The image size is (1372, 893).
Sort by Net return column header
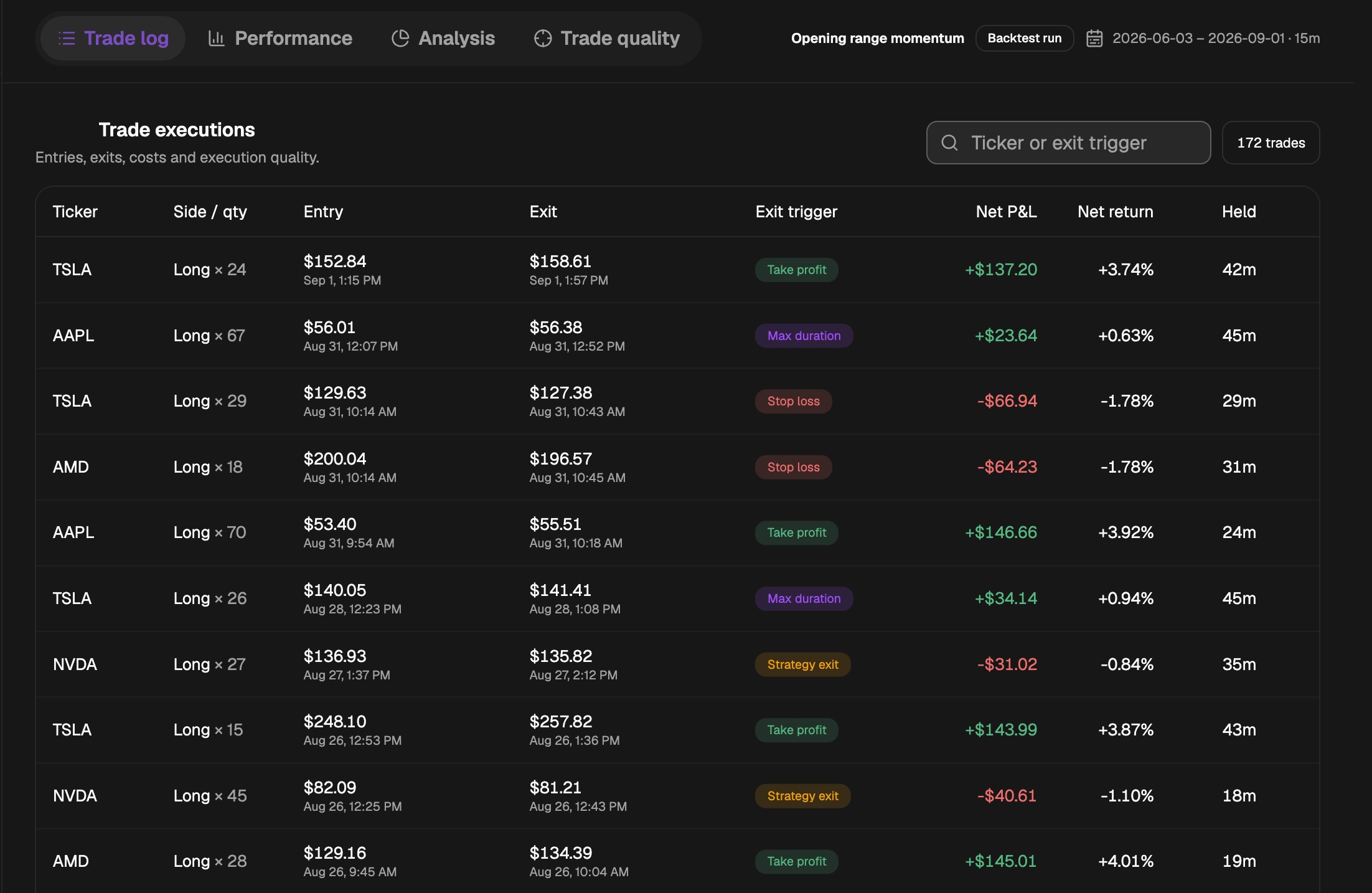(1115, 212)
